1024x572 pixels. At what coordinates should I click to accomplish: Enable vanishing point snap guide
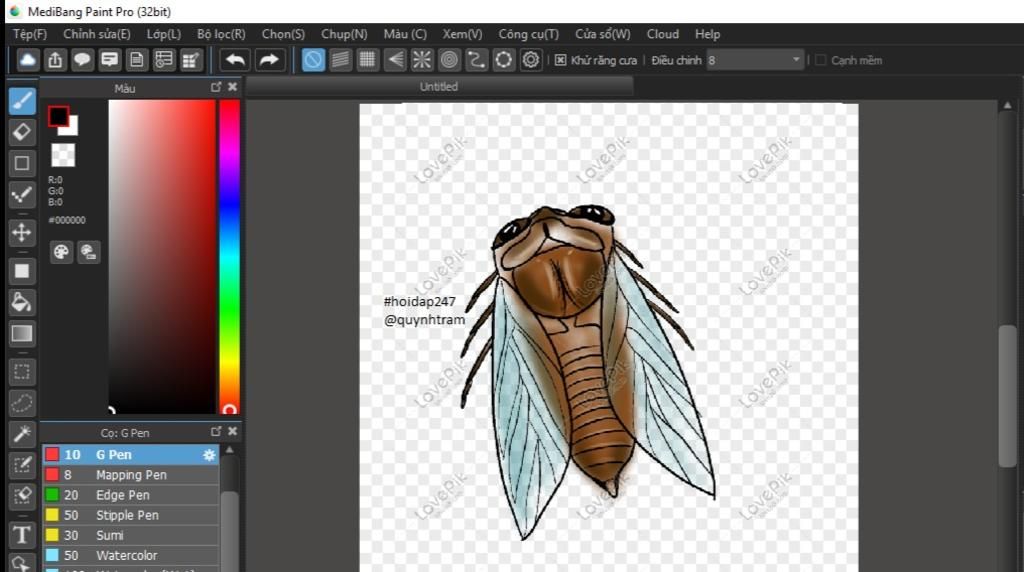click(395, 60)
